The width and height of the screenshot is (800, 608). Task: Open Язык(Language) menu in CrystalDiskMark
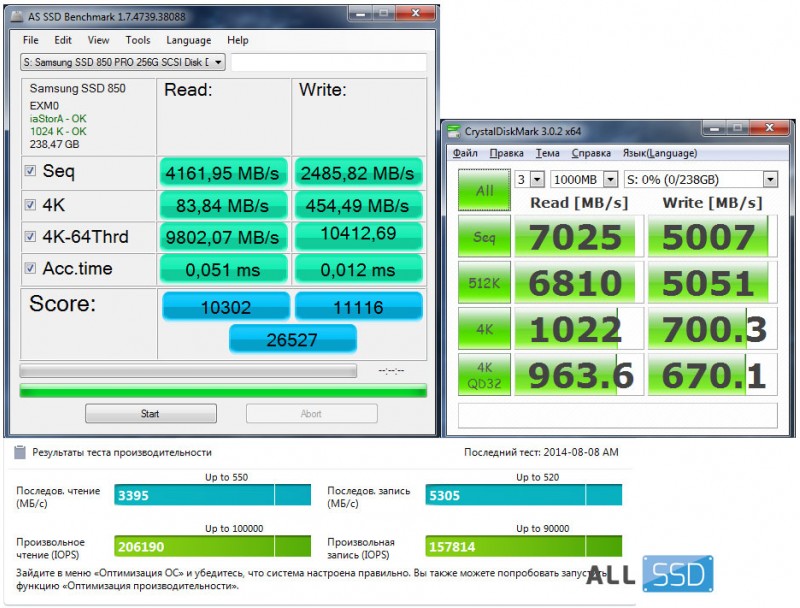[x=660, y=153]
